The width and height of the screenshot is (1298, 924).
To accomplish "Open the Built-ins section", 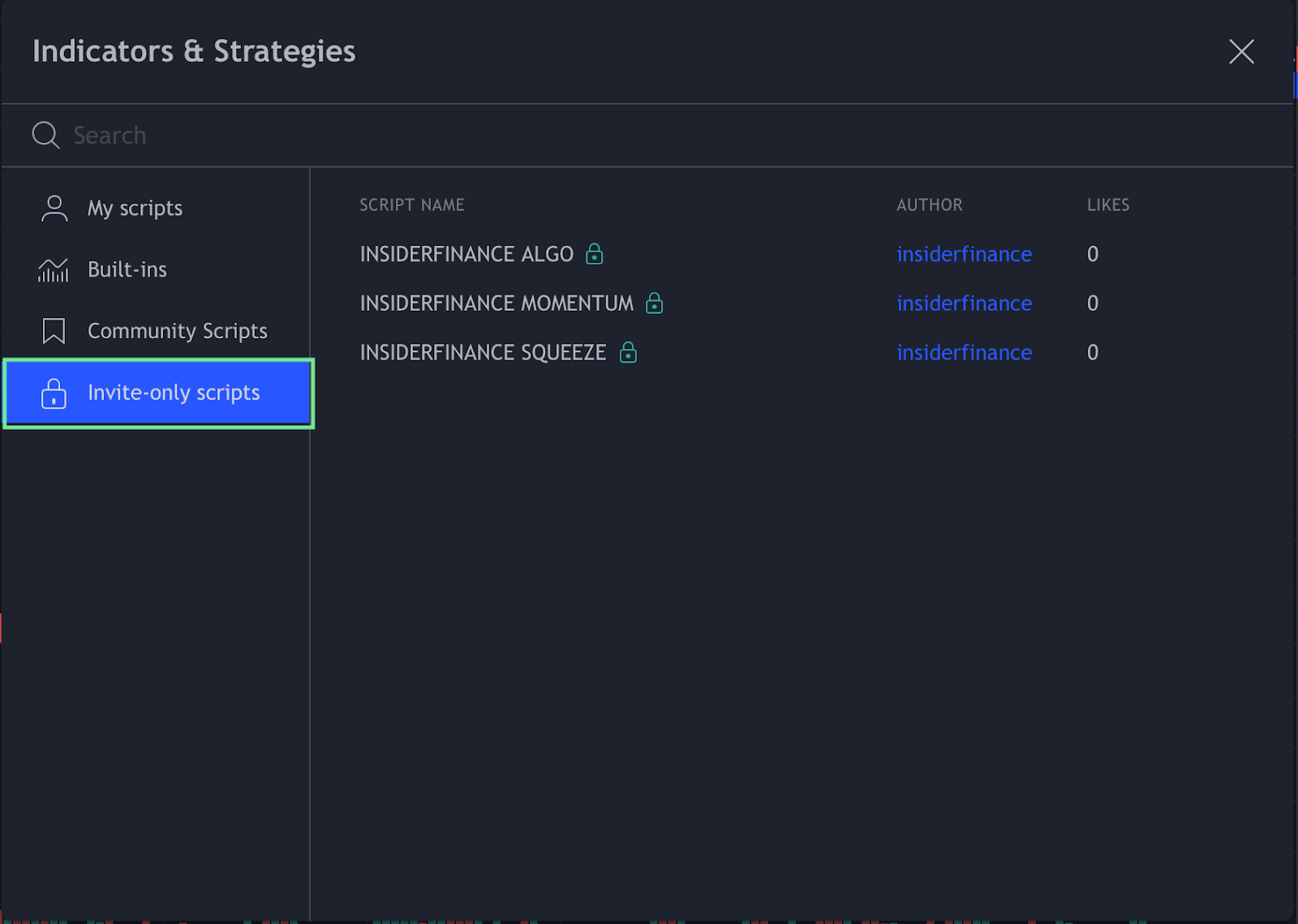I will click(x=156, y=269).
